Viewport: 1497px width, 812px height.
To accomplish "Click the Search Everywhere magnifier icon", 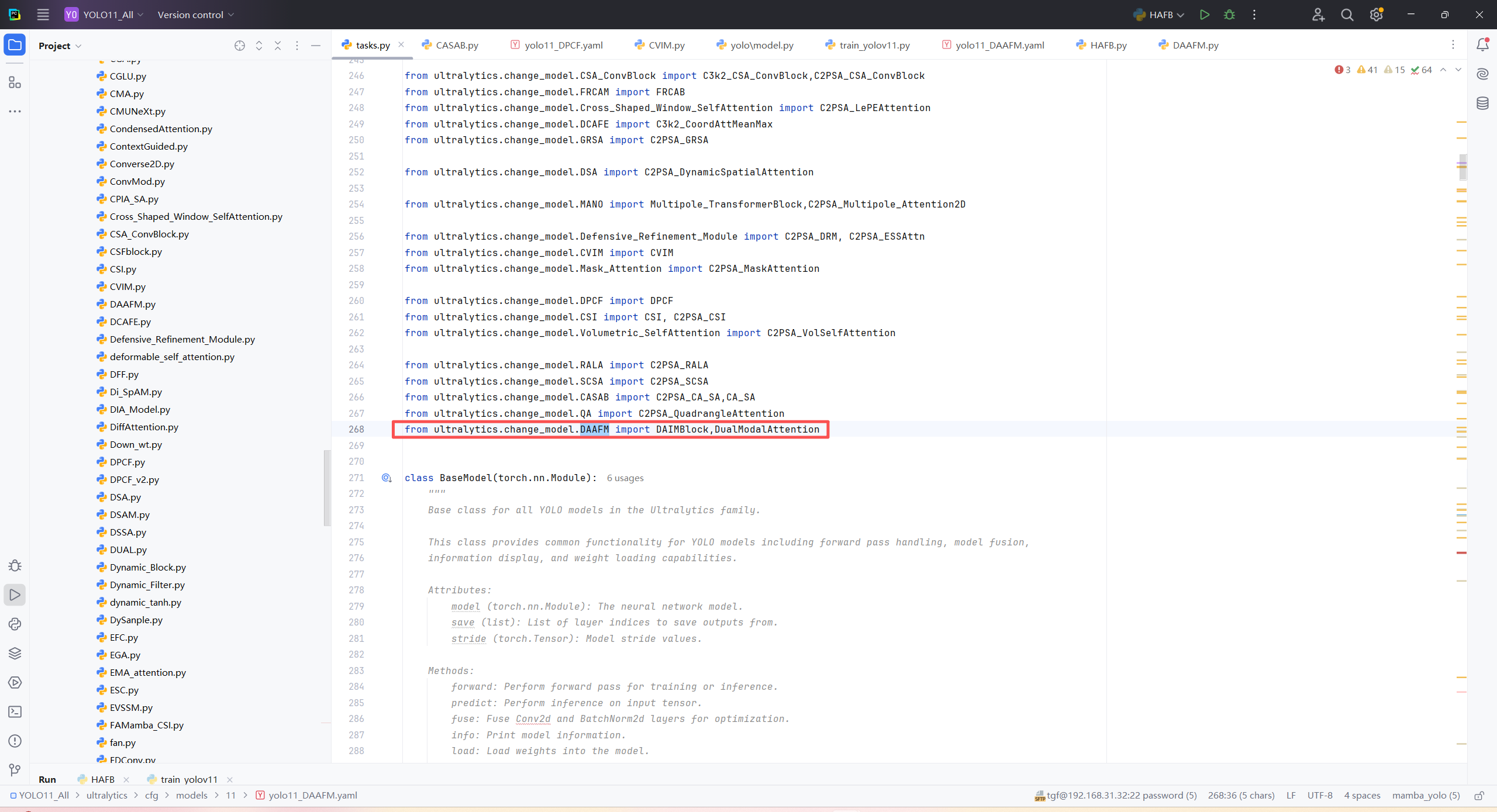I will (1347, 15).
